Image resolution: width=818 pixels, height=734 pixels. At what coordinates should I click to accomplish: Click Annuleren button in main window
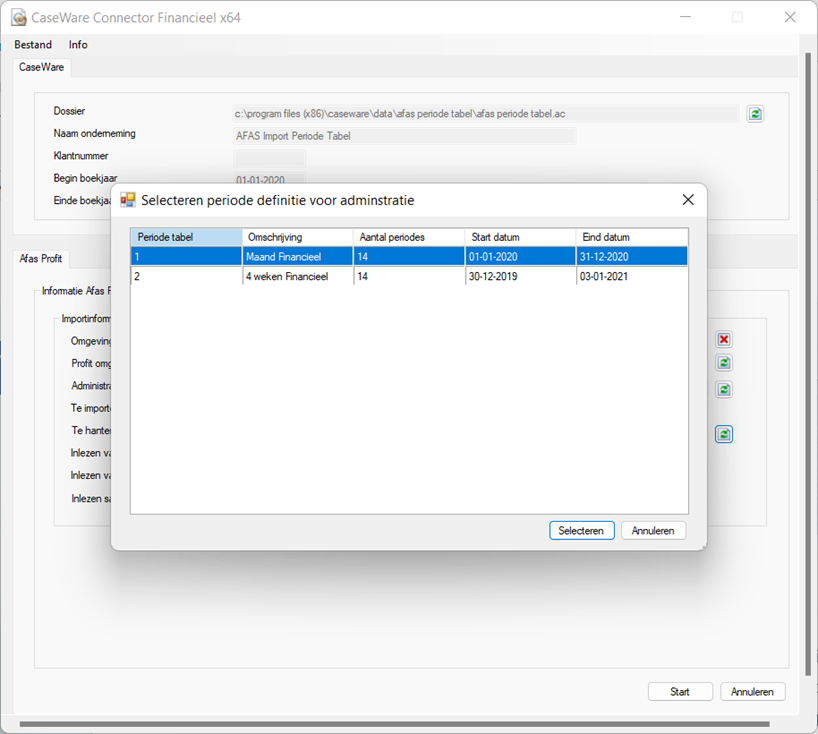pos(752,692)
